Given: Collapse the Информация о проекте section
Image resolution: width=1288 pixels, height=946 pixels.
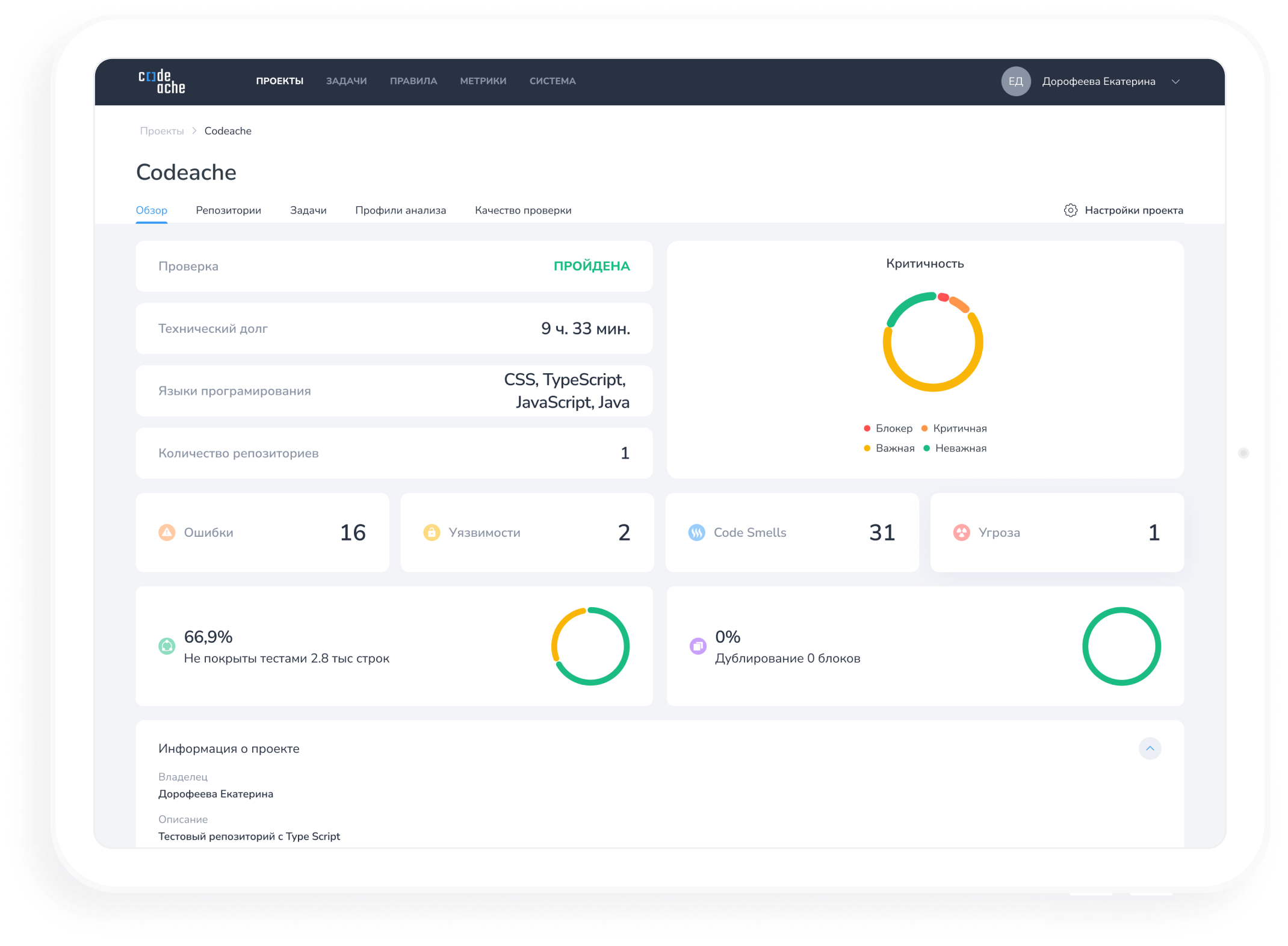Looking at the screenshot, I should [x=1150, y=749].
